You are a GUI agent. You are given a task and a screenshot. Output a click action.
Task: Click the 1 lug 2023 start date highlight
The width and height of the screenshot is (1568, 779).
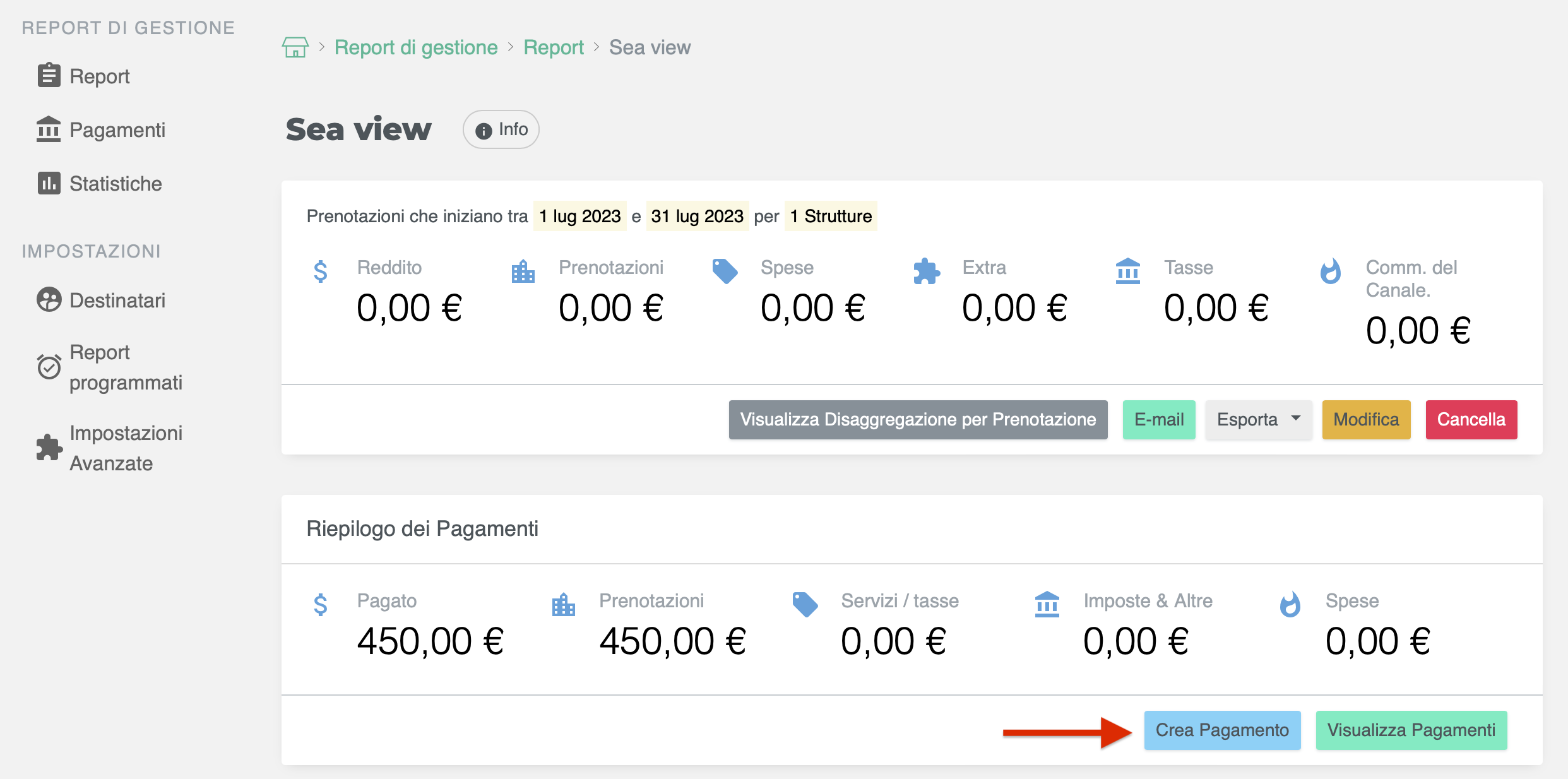click(579, 217)
